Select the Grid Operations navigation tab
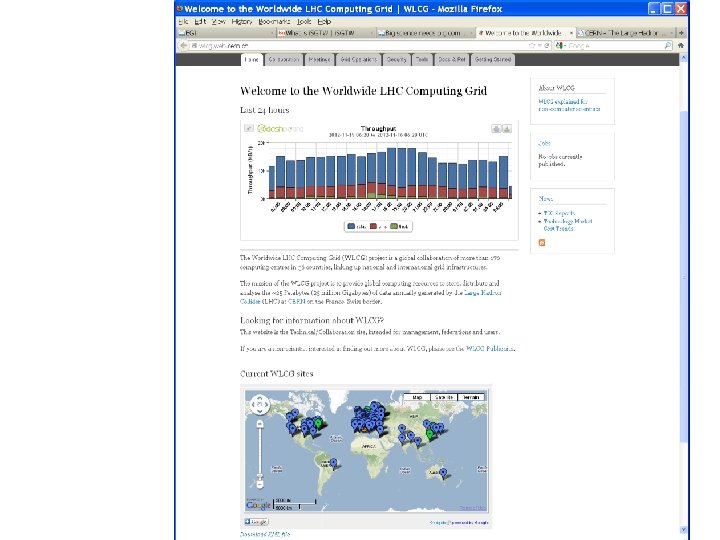720x540 pixels. [x=359, y=60]
